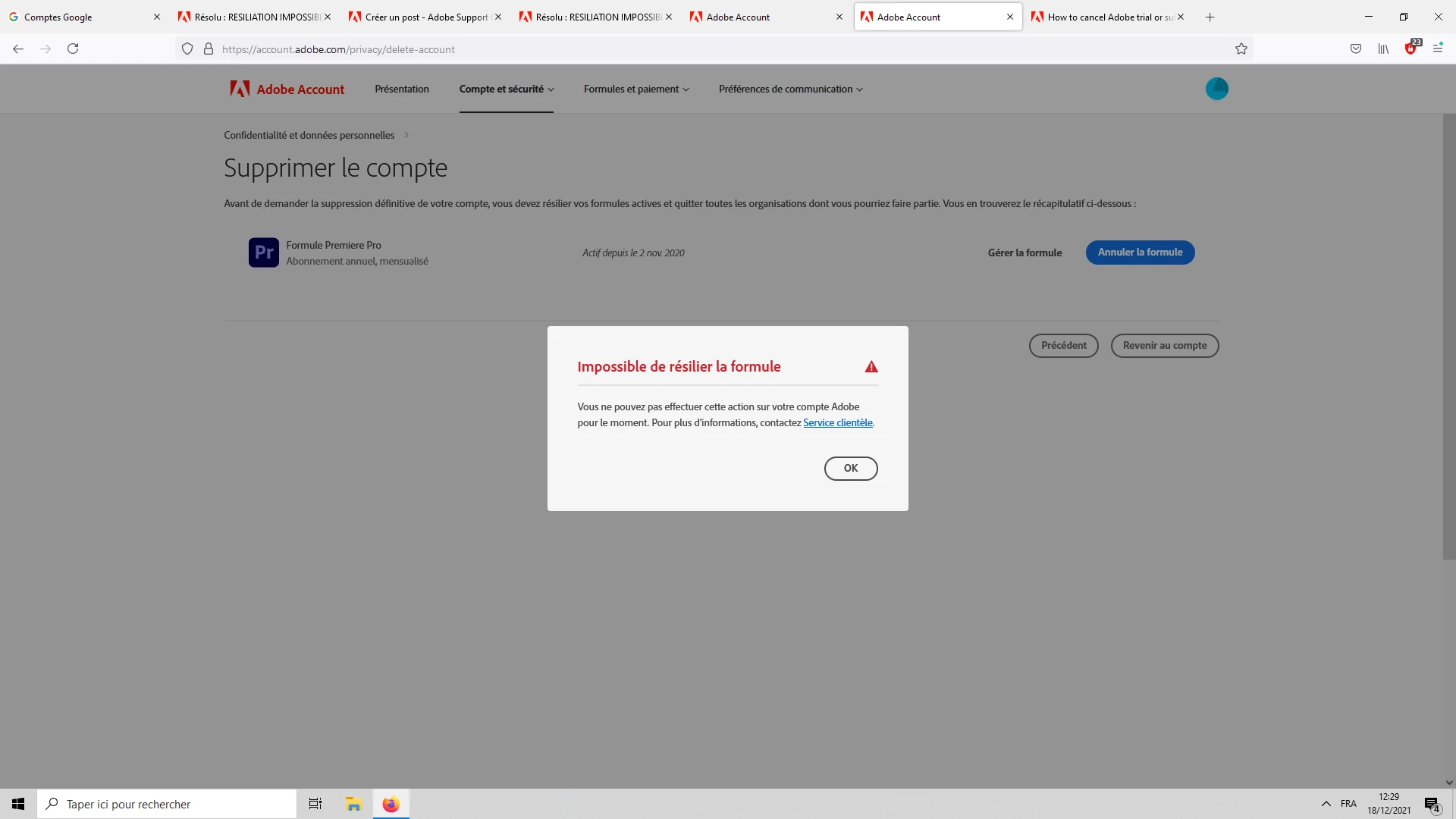This screenshot has height=819, width=1456.
Task: Open a new browser tab
Action: pos(1210,17)
